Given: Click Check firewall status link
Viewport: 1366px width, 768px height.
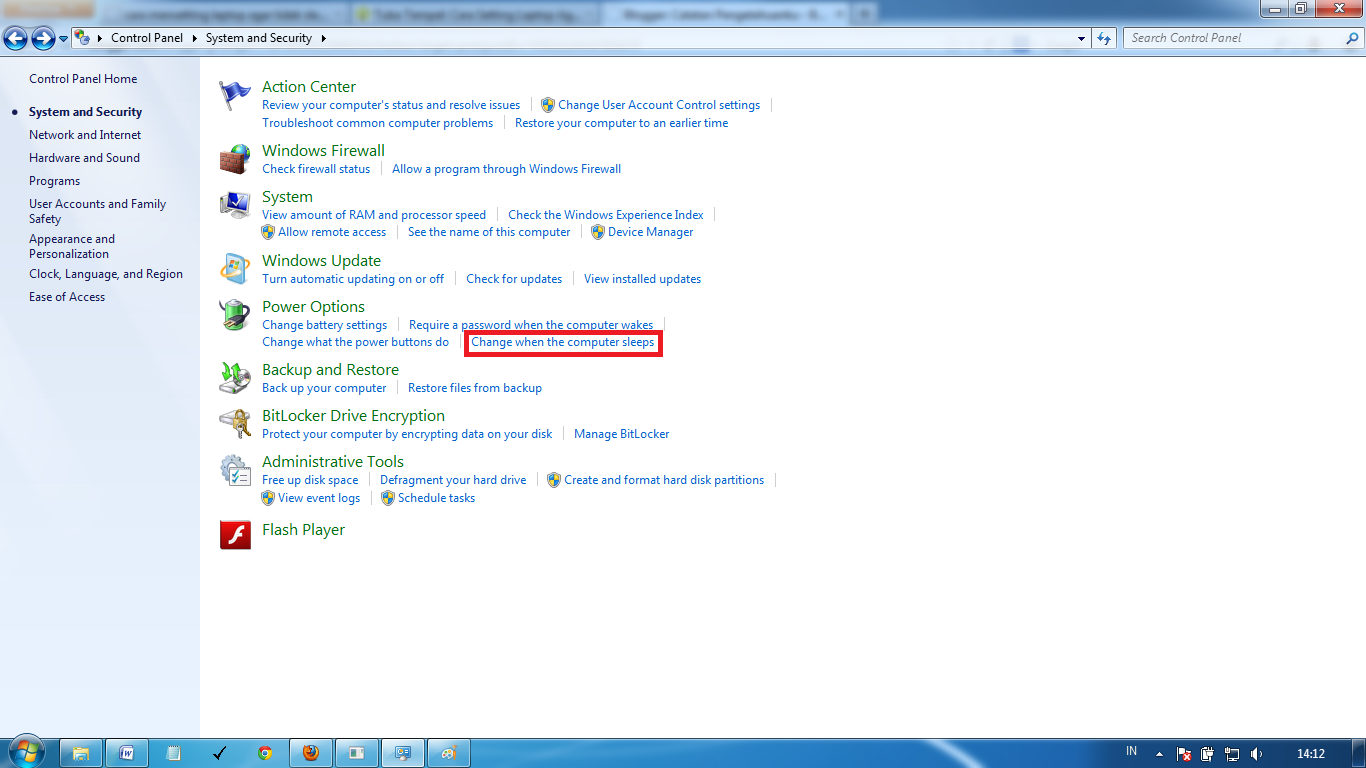Looking at the screenshot, I should (x=316, y=169).
